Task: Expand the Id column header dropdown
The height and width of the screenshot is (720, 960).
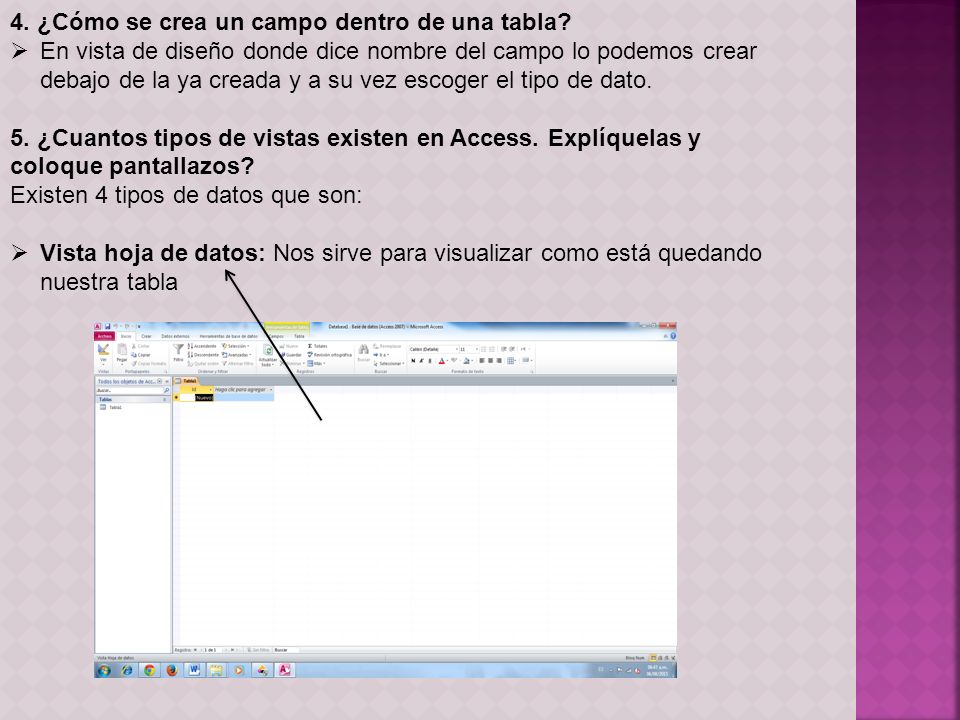Action: [x=210, y=389]
